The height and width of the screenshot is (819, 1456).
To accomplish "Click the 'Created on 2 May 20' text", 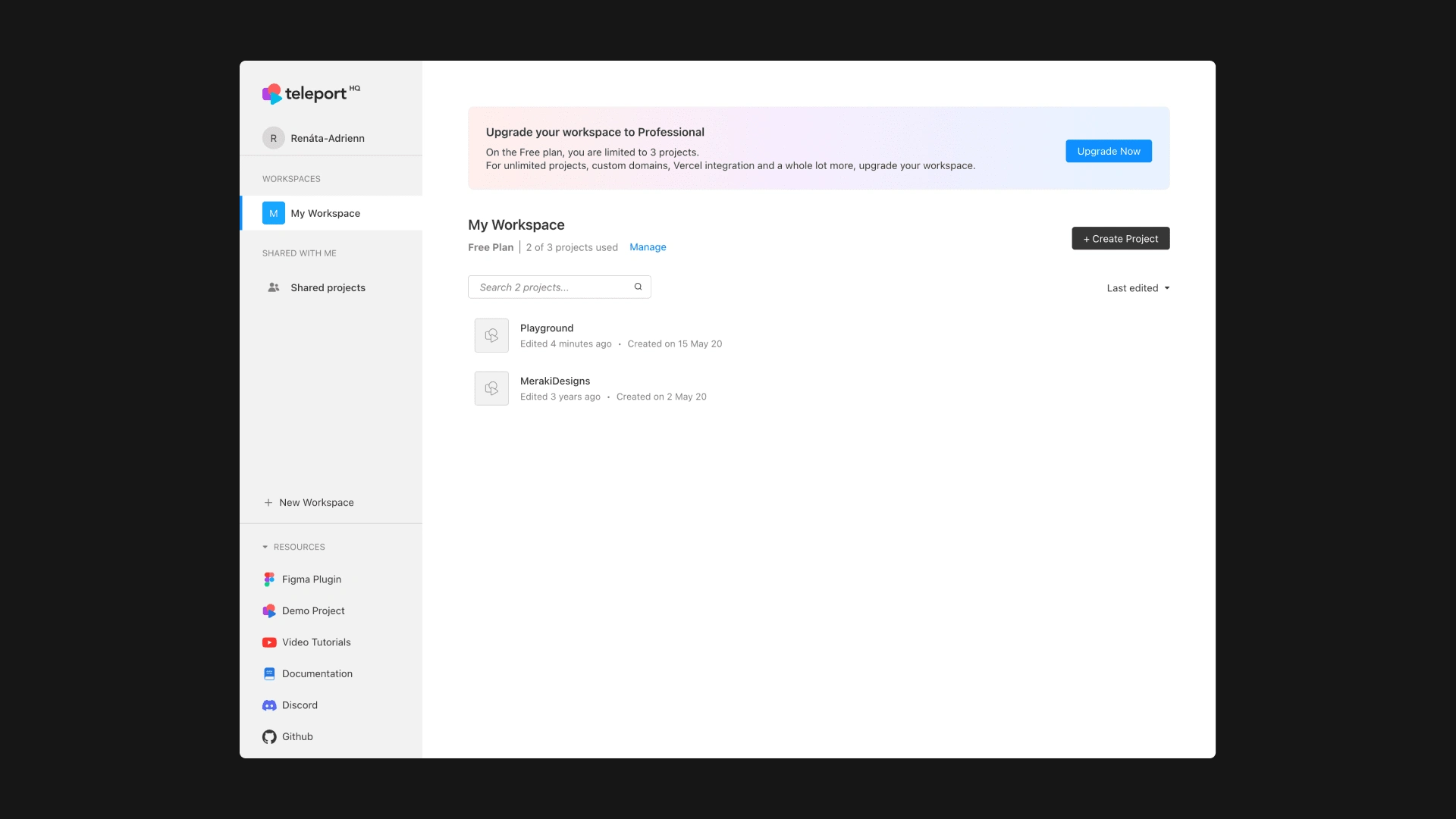I will pyautogui.click(x=661, y=397).
